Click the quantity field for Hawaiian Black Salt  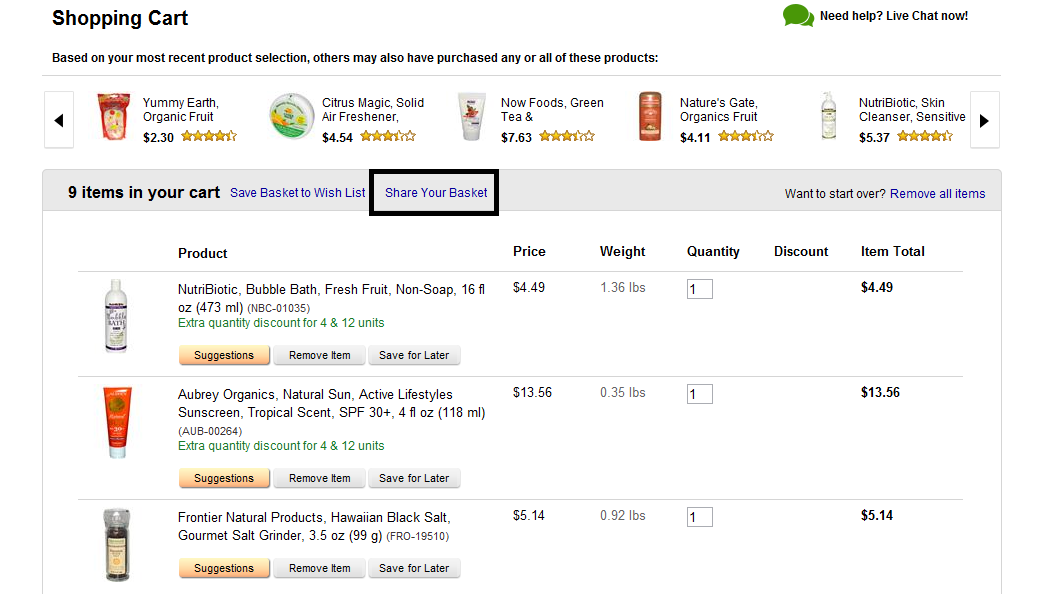point(699,517)
